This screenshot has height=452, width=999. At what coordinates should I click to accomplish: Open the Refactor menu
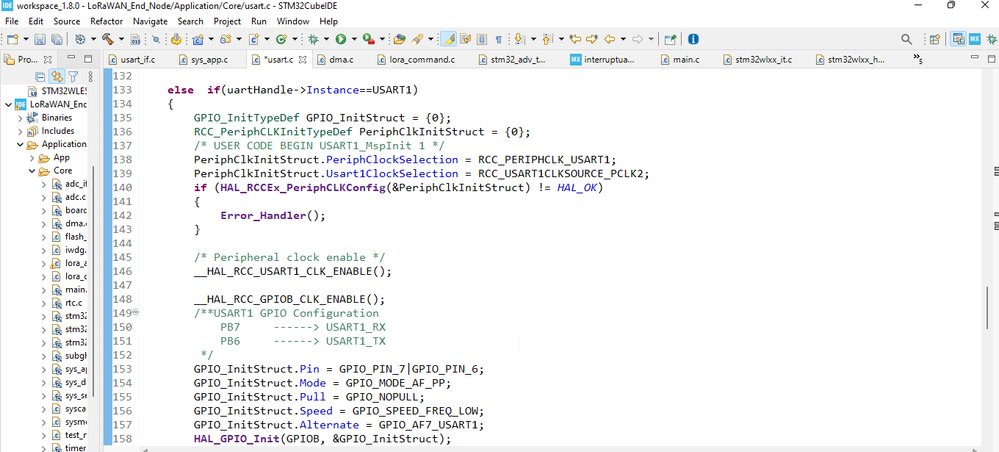point(106,21)
